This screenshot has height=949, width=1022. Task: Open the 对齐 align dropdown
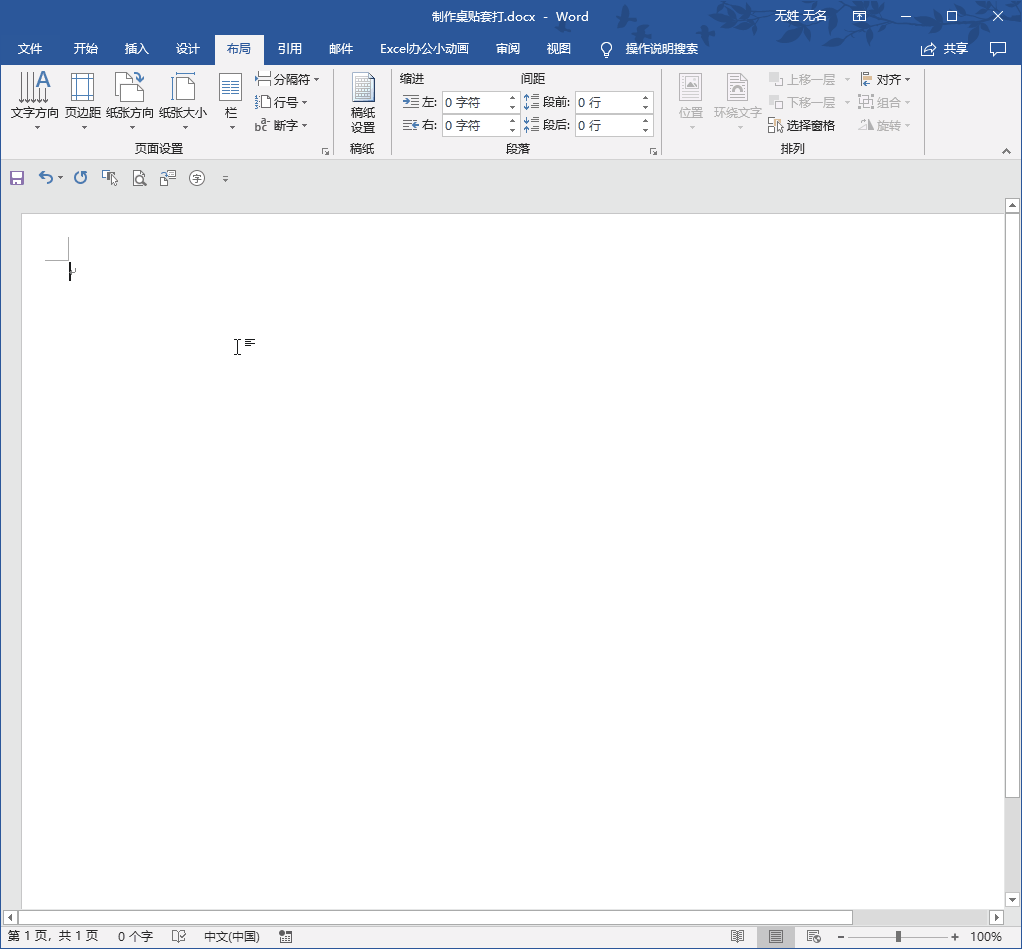click(885, 80)
